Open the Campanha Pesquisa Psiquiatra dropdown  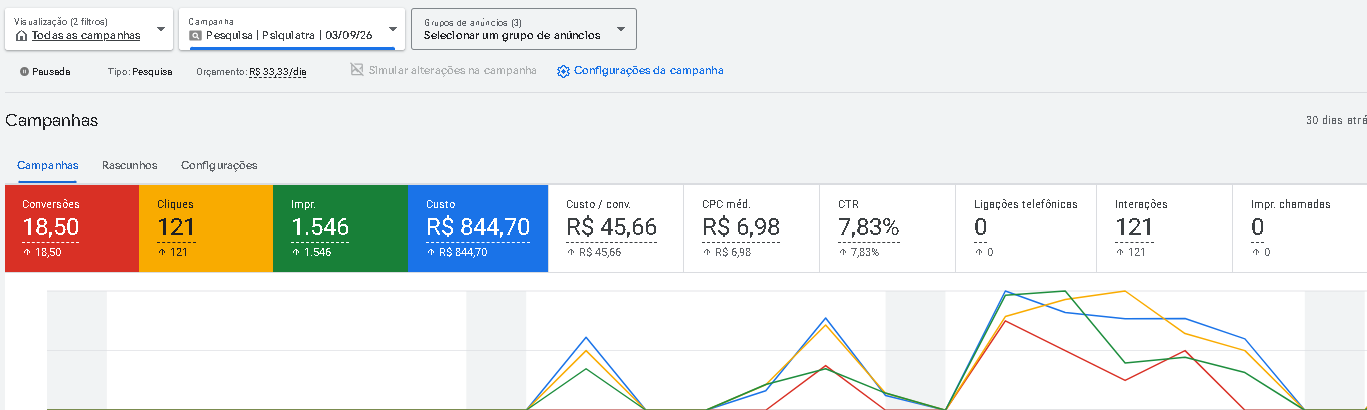pyautogui.click(x=292, y=29)
